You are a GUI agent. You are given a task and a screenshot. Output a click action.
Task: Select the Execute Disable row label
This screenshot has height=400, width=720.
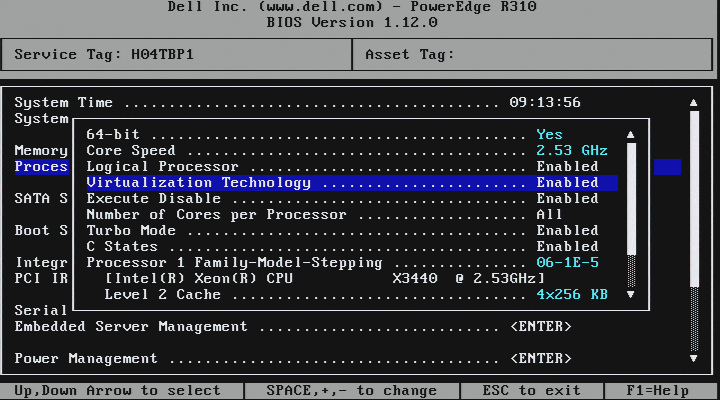(x=154, y=198)
